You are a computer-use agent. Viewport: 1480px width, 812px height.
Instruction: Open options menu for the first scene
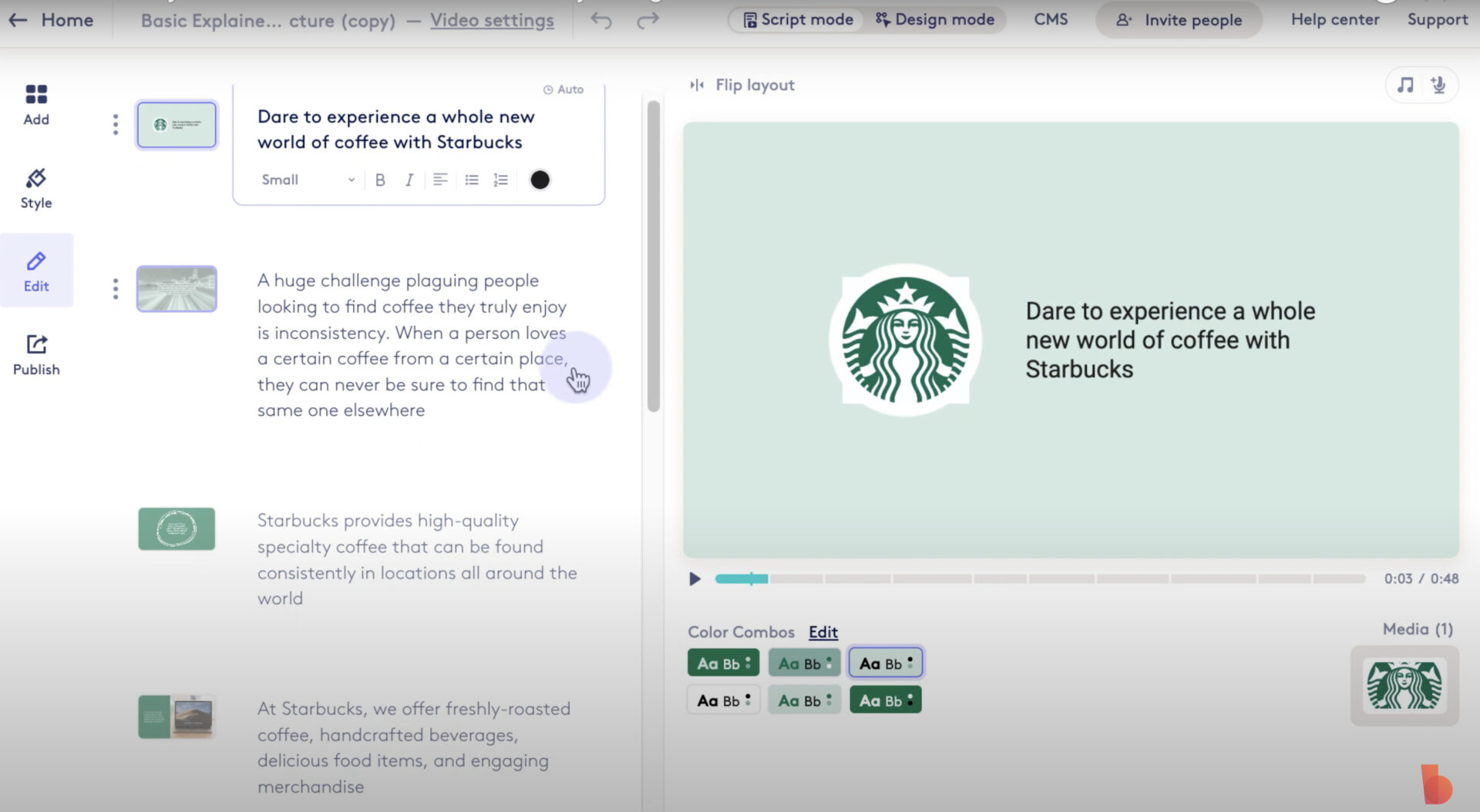click(115, 124)
